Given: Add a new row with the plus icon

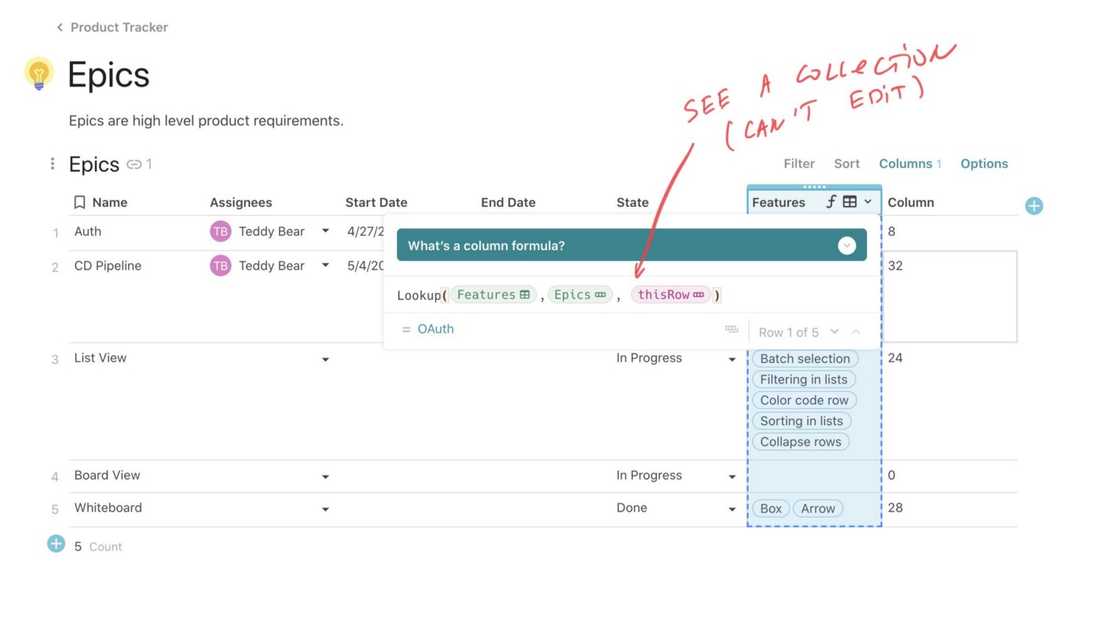Looking at the screenshot, I should tap(55, 545).
